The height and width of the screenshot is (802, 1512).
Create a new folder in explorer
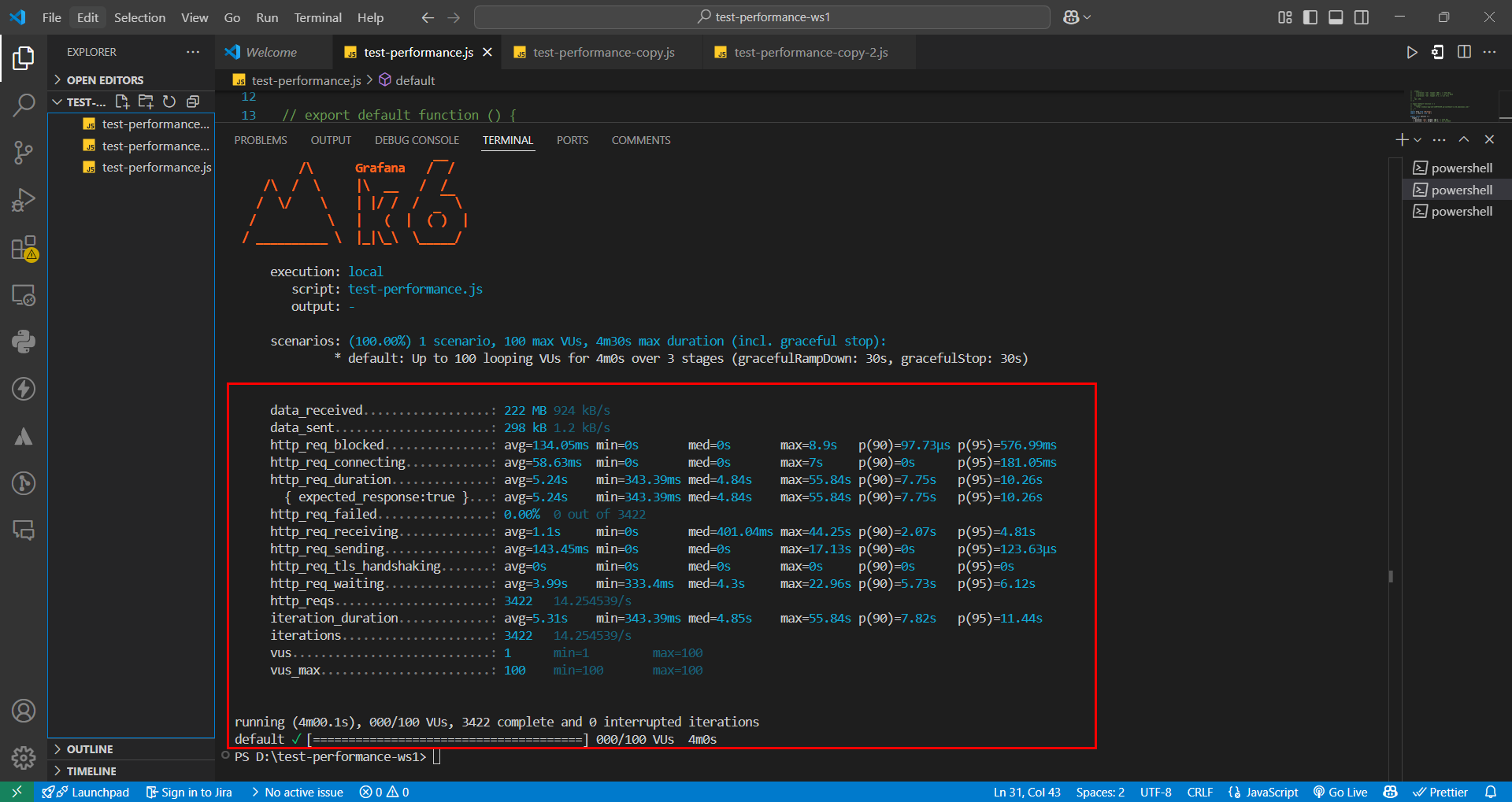pos(146,102)
